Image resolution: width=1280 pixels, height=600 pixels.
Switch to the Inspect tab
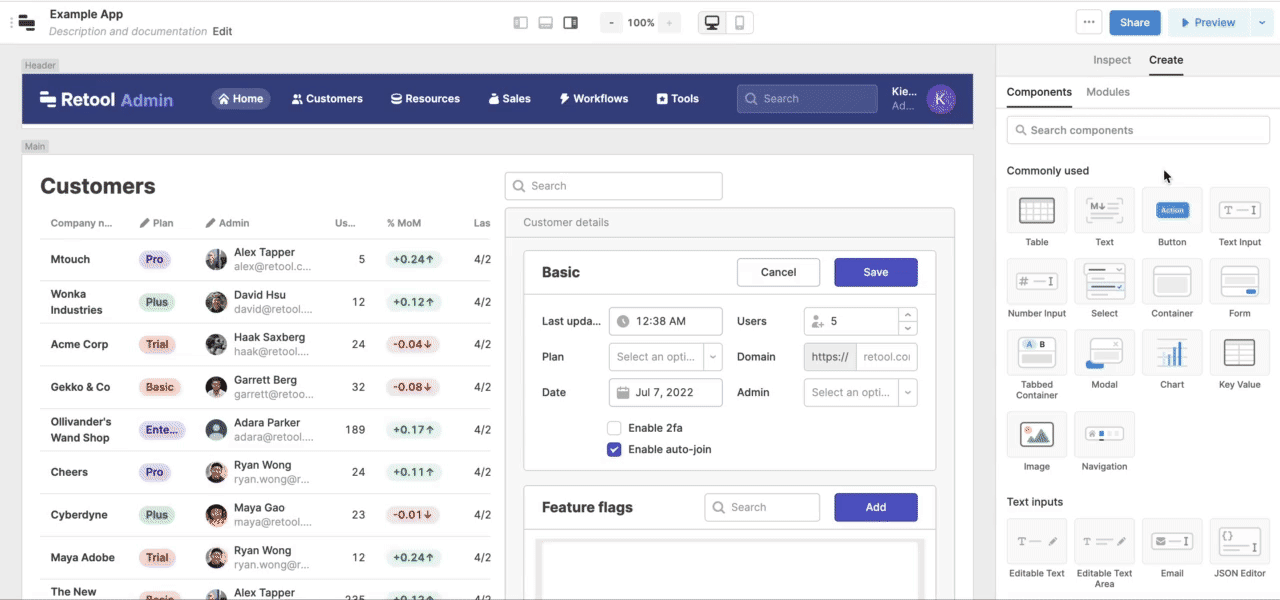[x=1112, y=60]
